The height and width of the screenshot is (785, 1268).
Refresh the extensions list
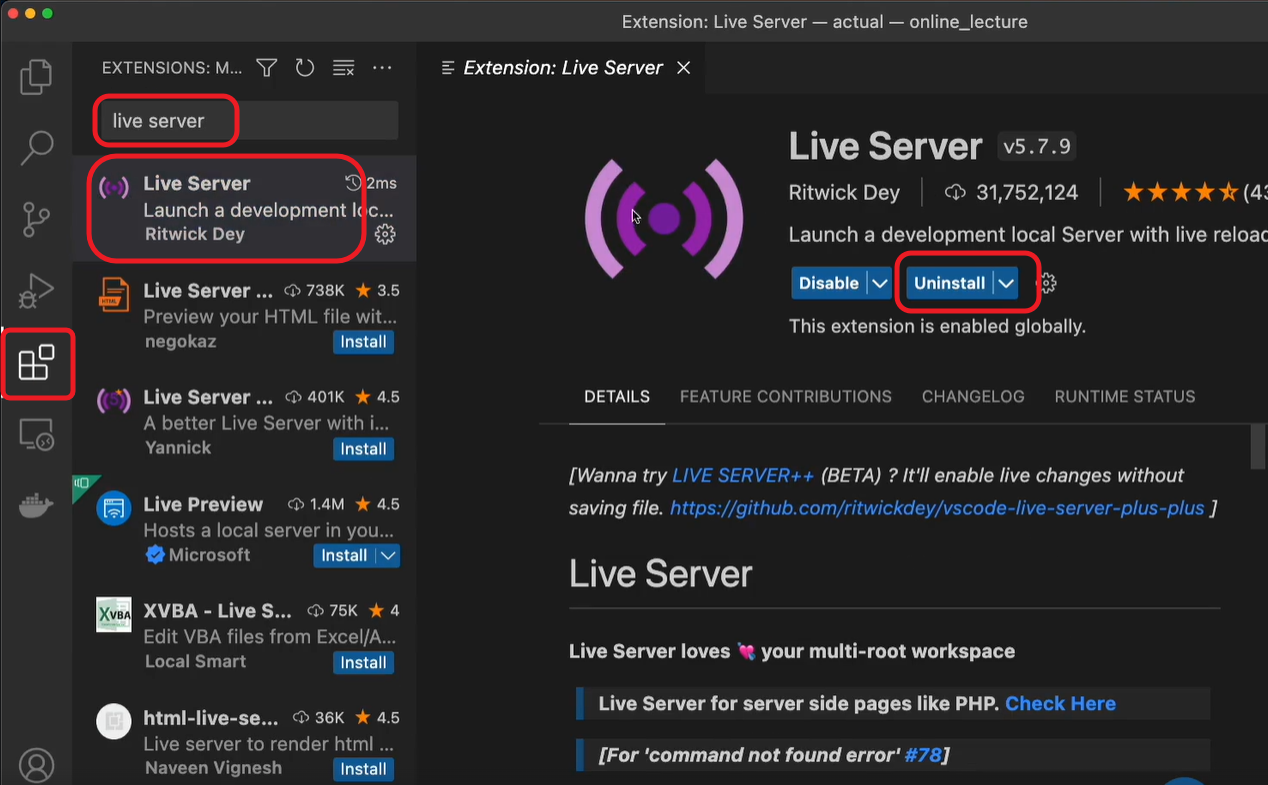click(x=305, y=68)
